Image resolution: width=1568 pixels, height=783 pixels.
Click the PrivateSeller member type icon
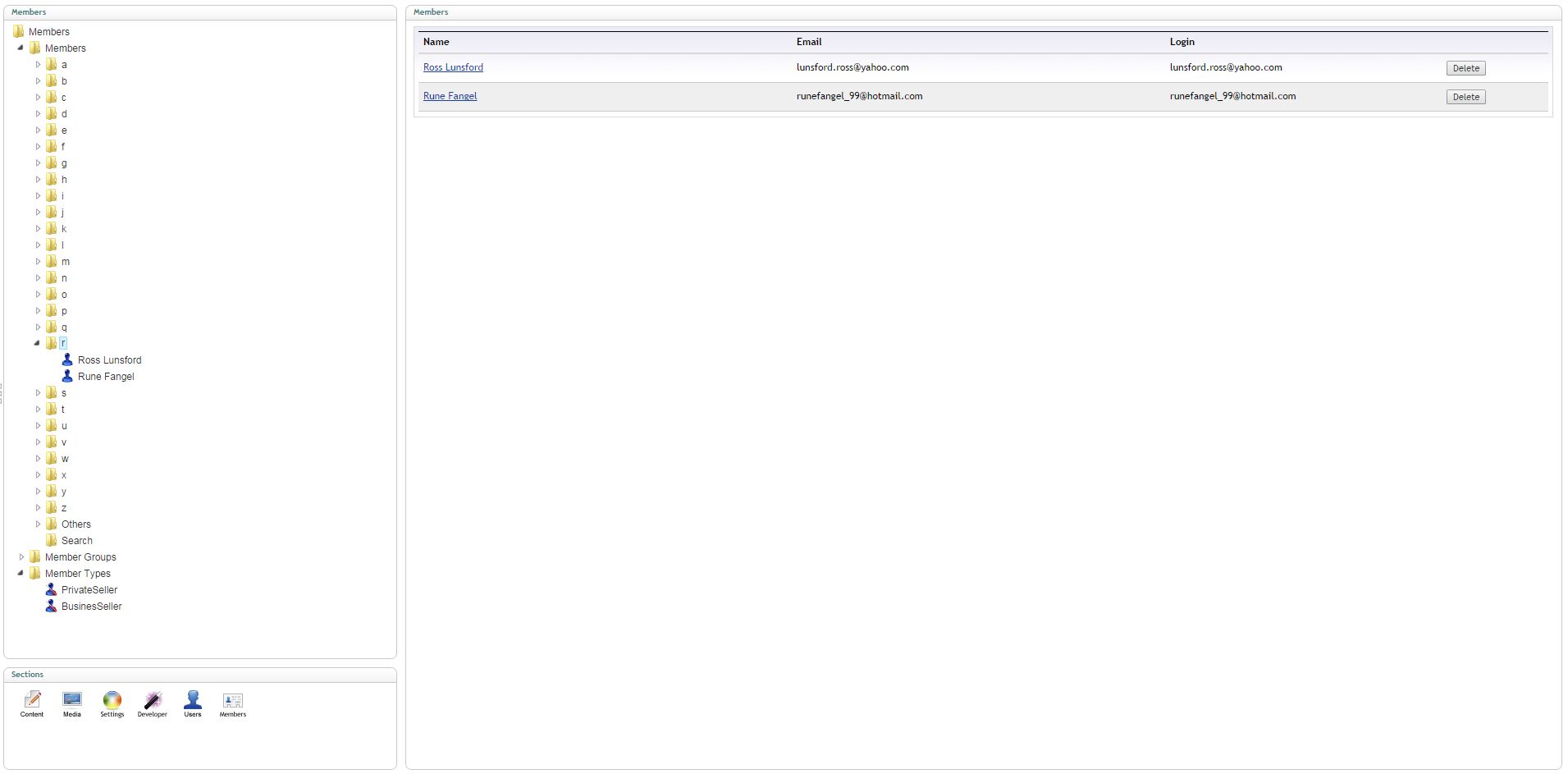point(51,589)
